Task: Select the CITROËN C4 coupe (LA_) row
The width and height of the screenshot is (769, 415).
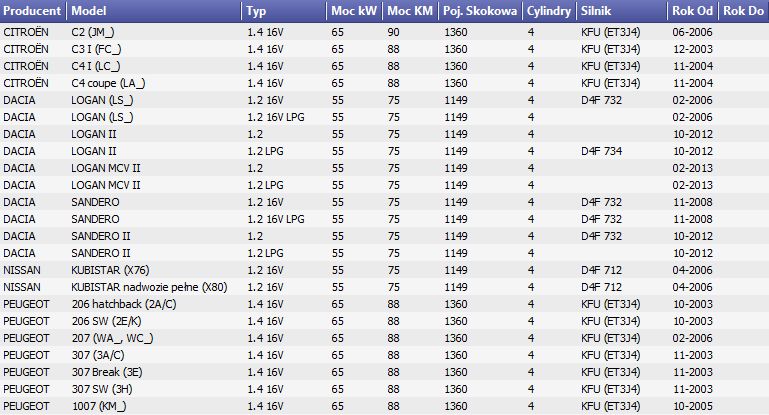Action: pos(384,83)
